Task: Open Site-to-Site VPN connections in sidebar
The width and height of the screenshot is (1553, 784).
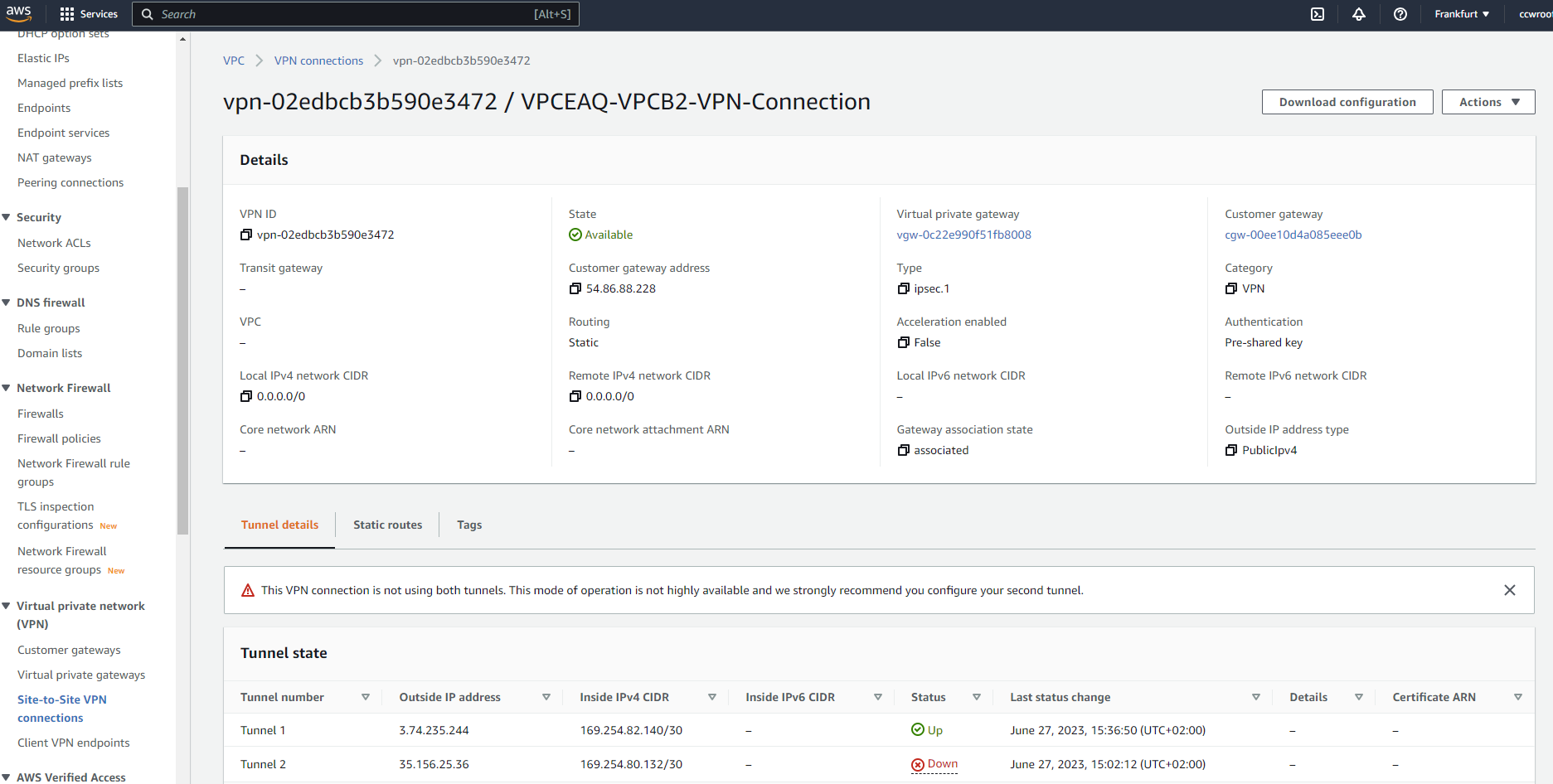Action: point(62,709)
